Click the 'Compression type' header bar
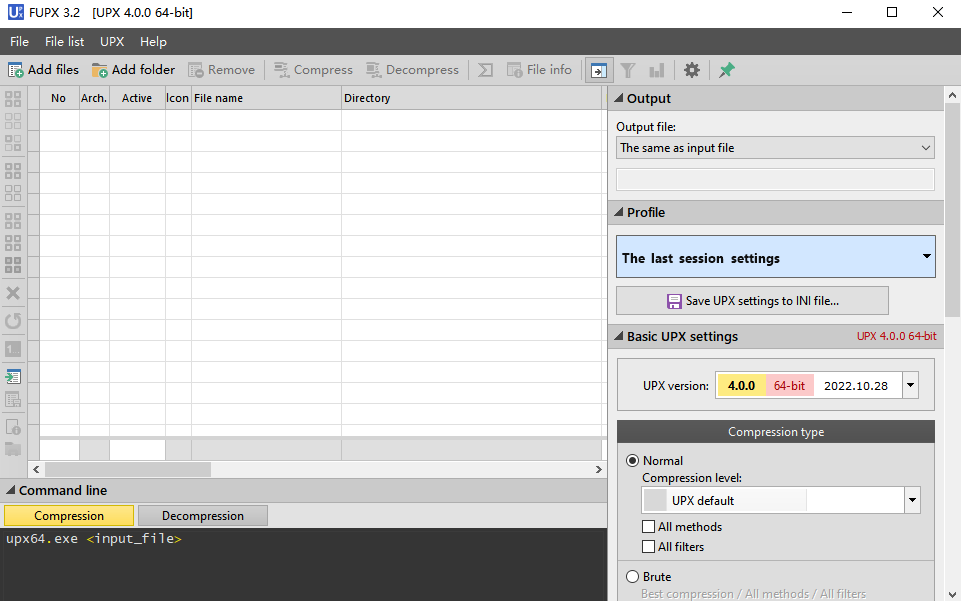The image size is (961, 601). pyautogui.click(x=776, y=432)
